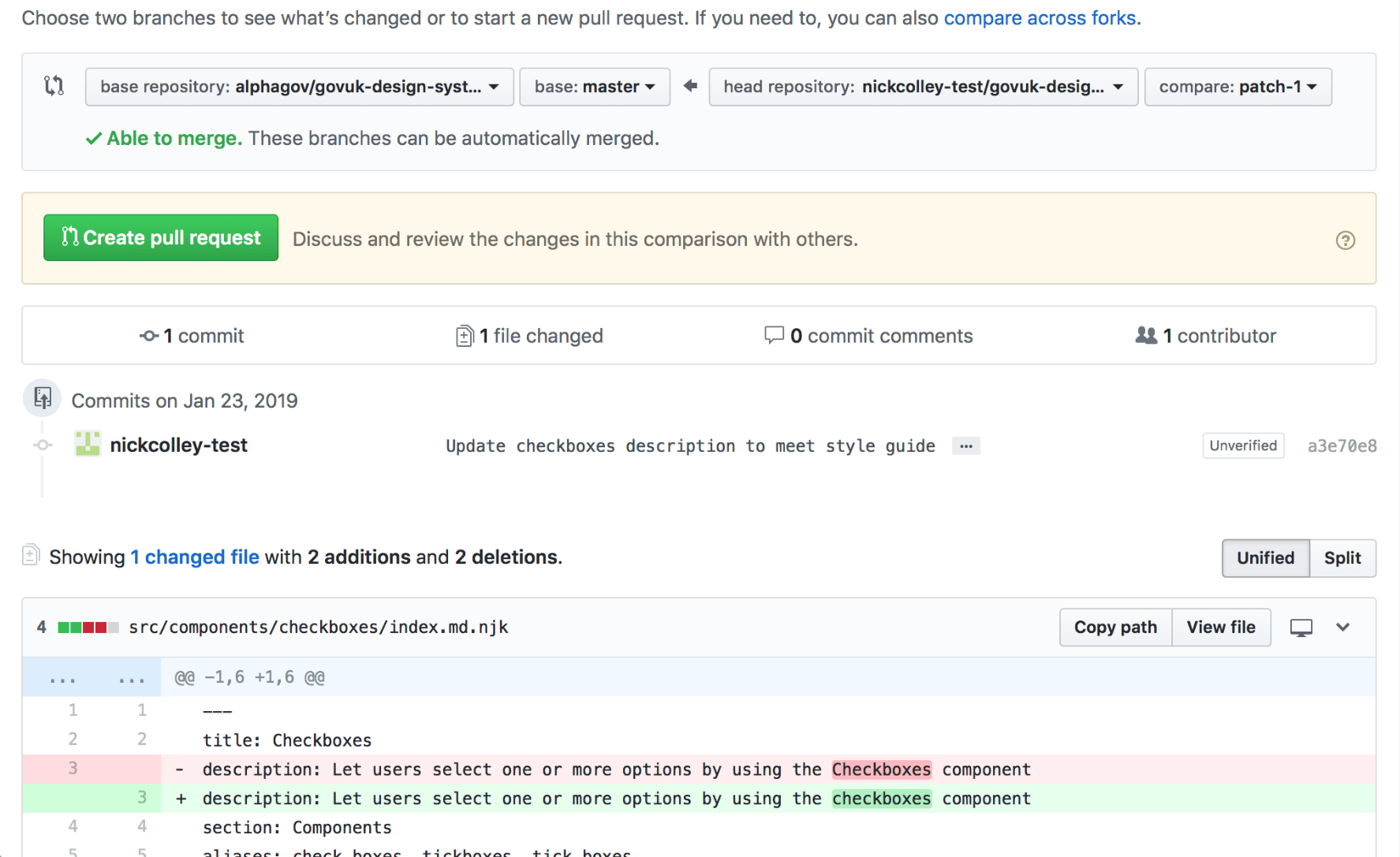Expand the chevron on the file diff header

(1343, 627)
